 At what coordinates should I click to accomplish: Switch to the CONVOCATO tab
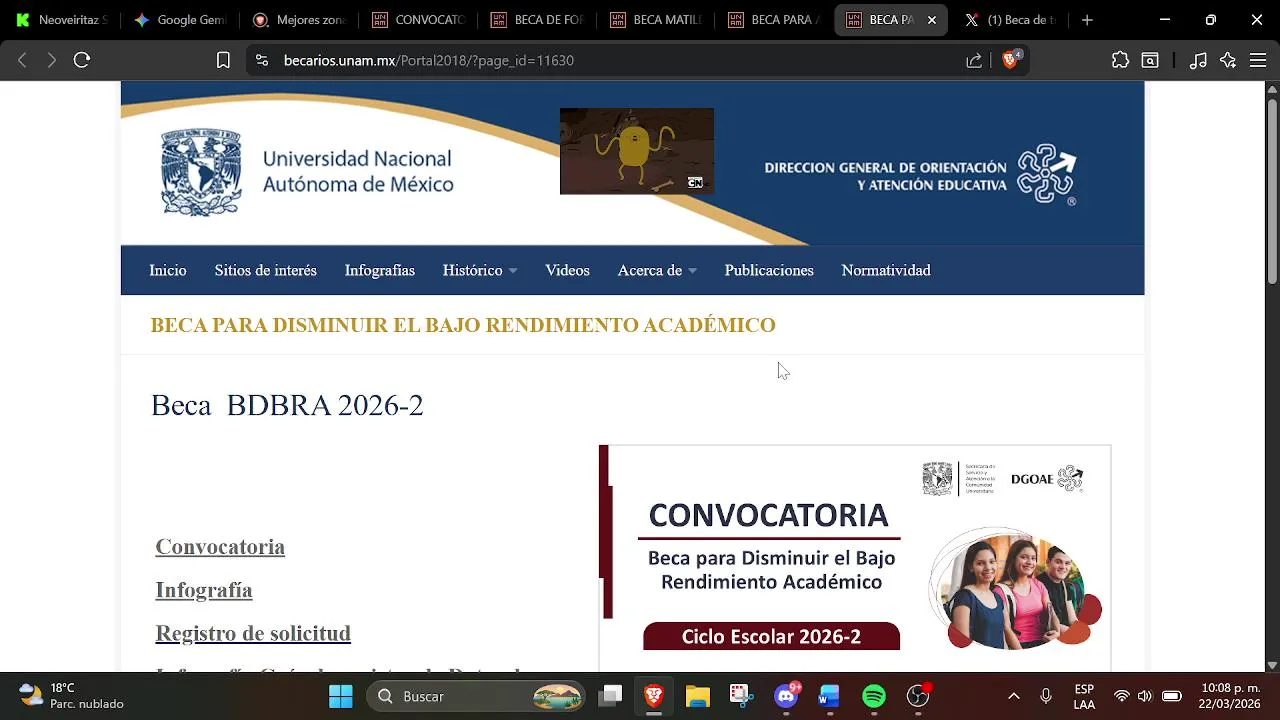tap(419, 20)
